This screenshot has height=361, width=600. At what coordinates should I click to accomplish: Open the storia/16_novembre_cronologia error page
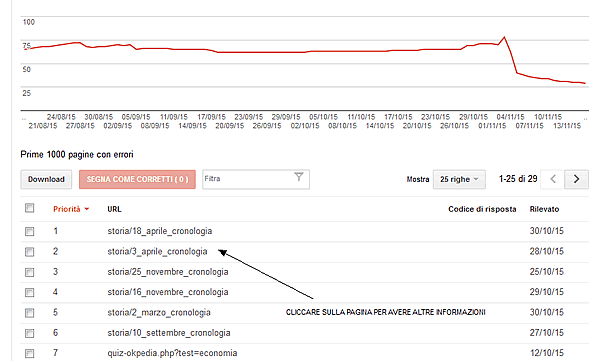click(x=168, y=292)
